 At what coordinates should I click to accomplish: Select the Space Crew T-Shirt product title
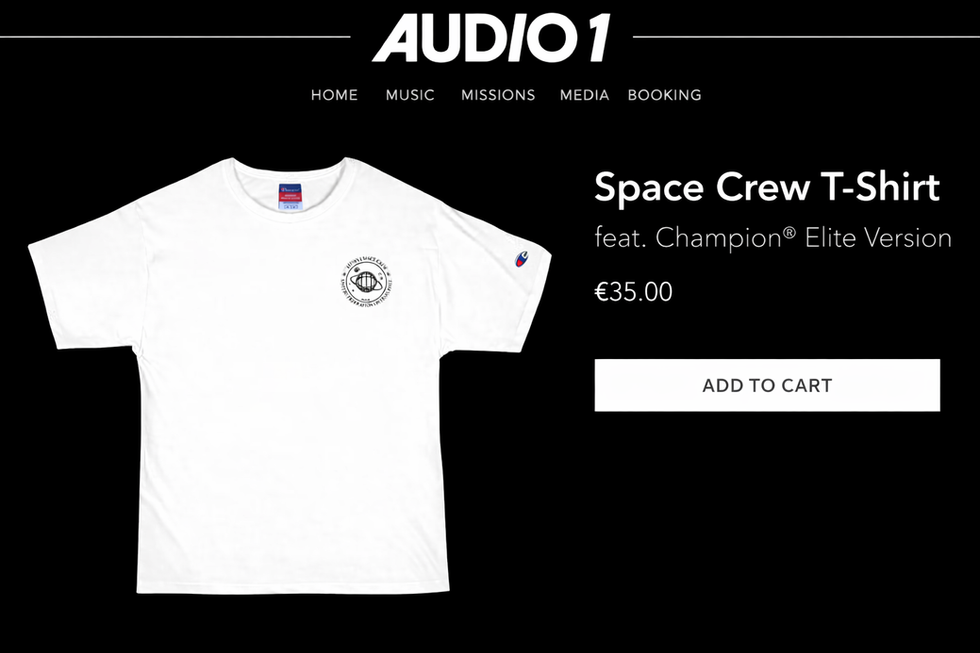[x=767, y=187]
